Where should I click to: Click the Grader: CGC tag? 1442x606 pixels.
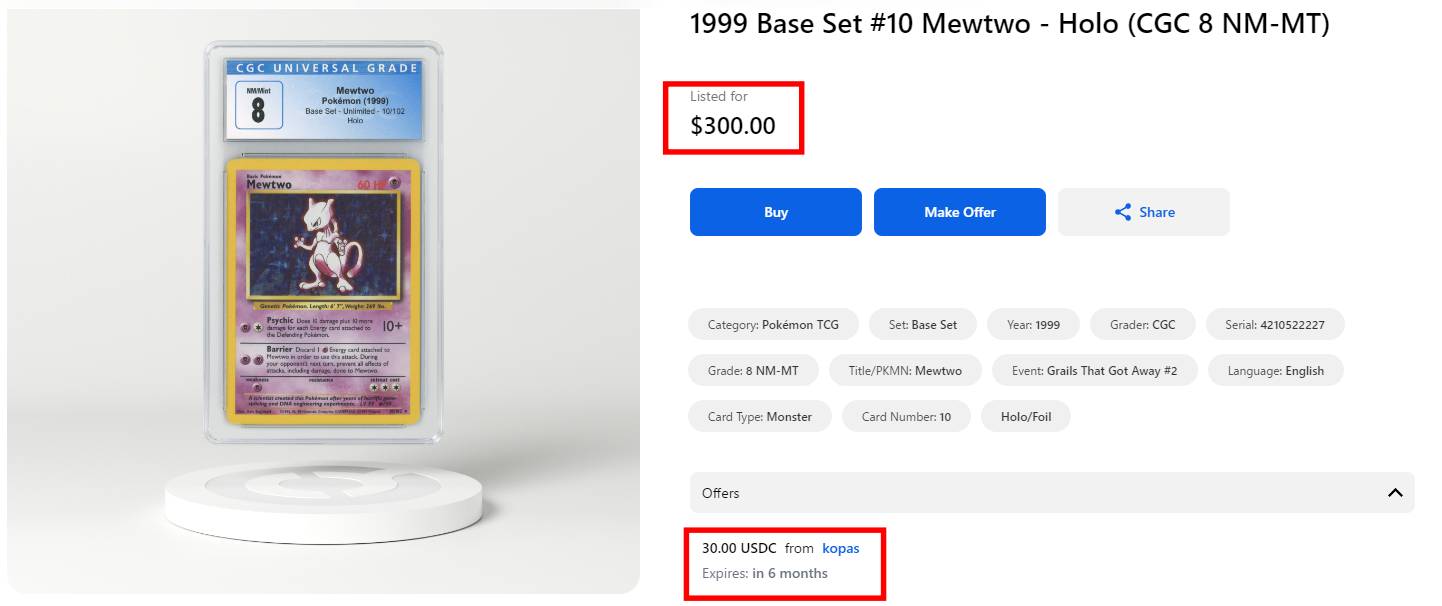click(1142, 325)
